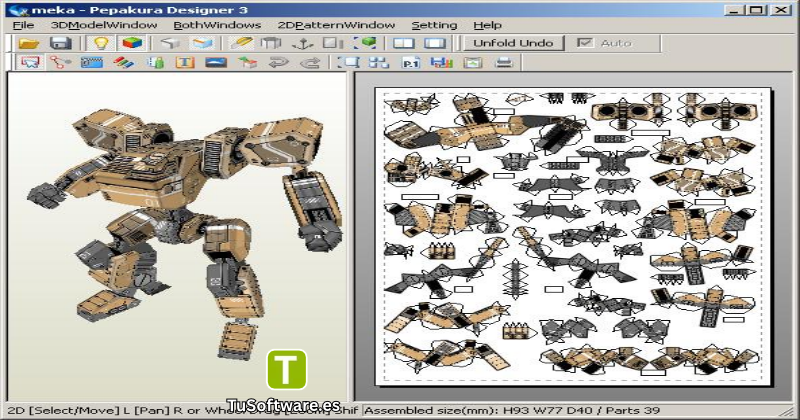Screen dimensions: 800x420
Task: Click the gray table-shaped icon
Action: (x=271, y=43)
